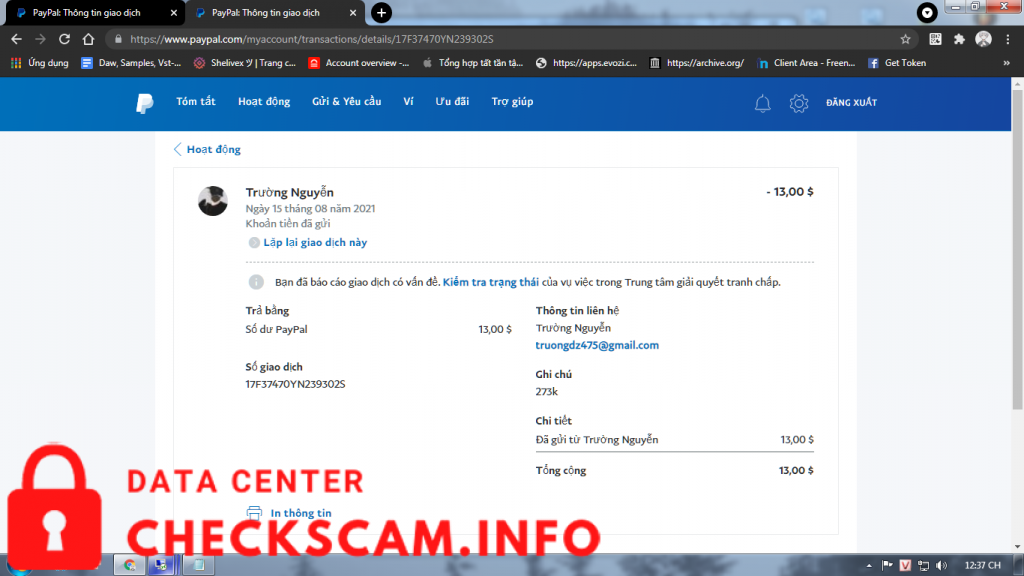1024x576 pixels.
Task: Reload the page with the refresh button
Action: [x=64, y=39]
